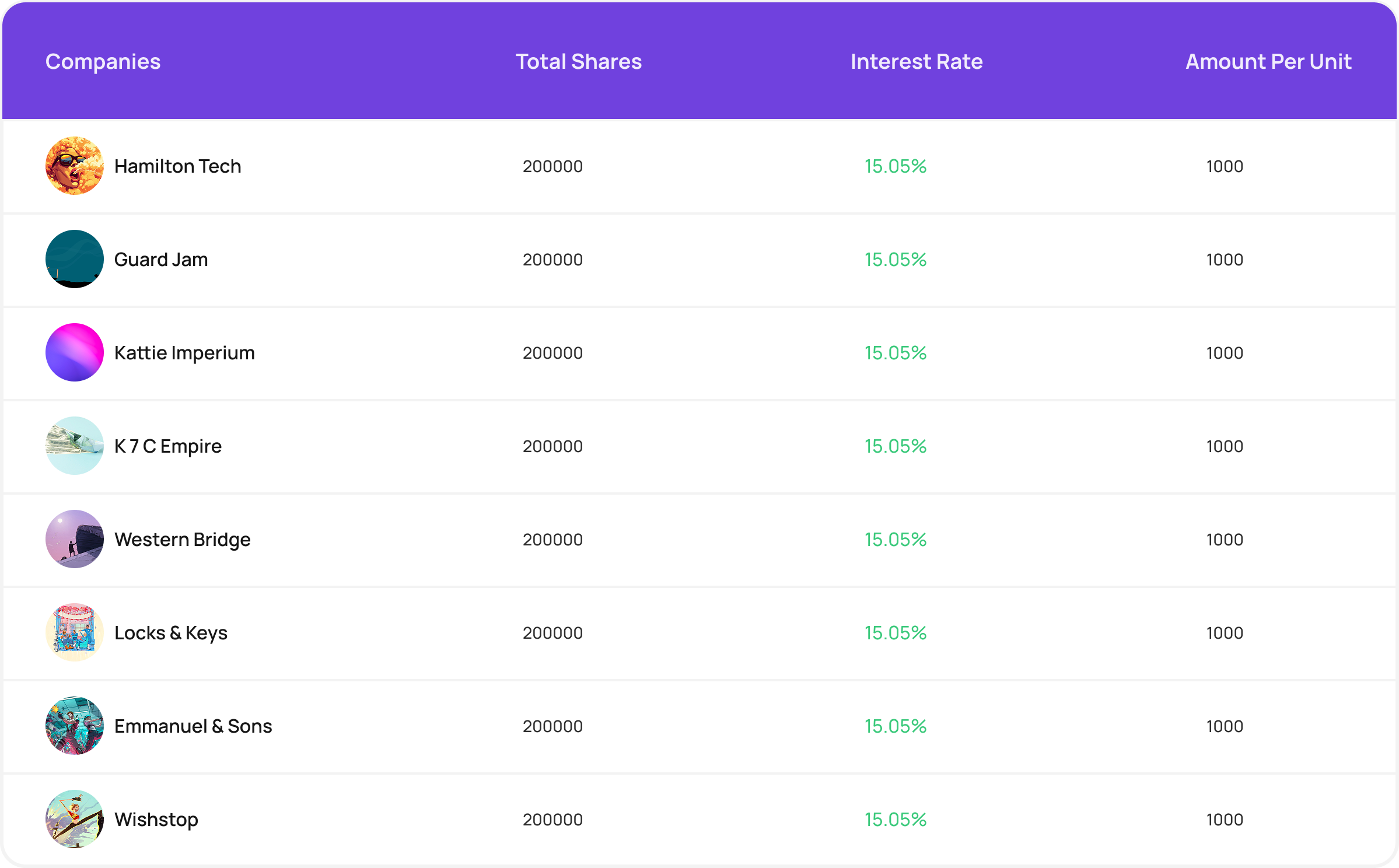Select K 7 C Empire's 15.05% rate

[x=895, y=446]
